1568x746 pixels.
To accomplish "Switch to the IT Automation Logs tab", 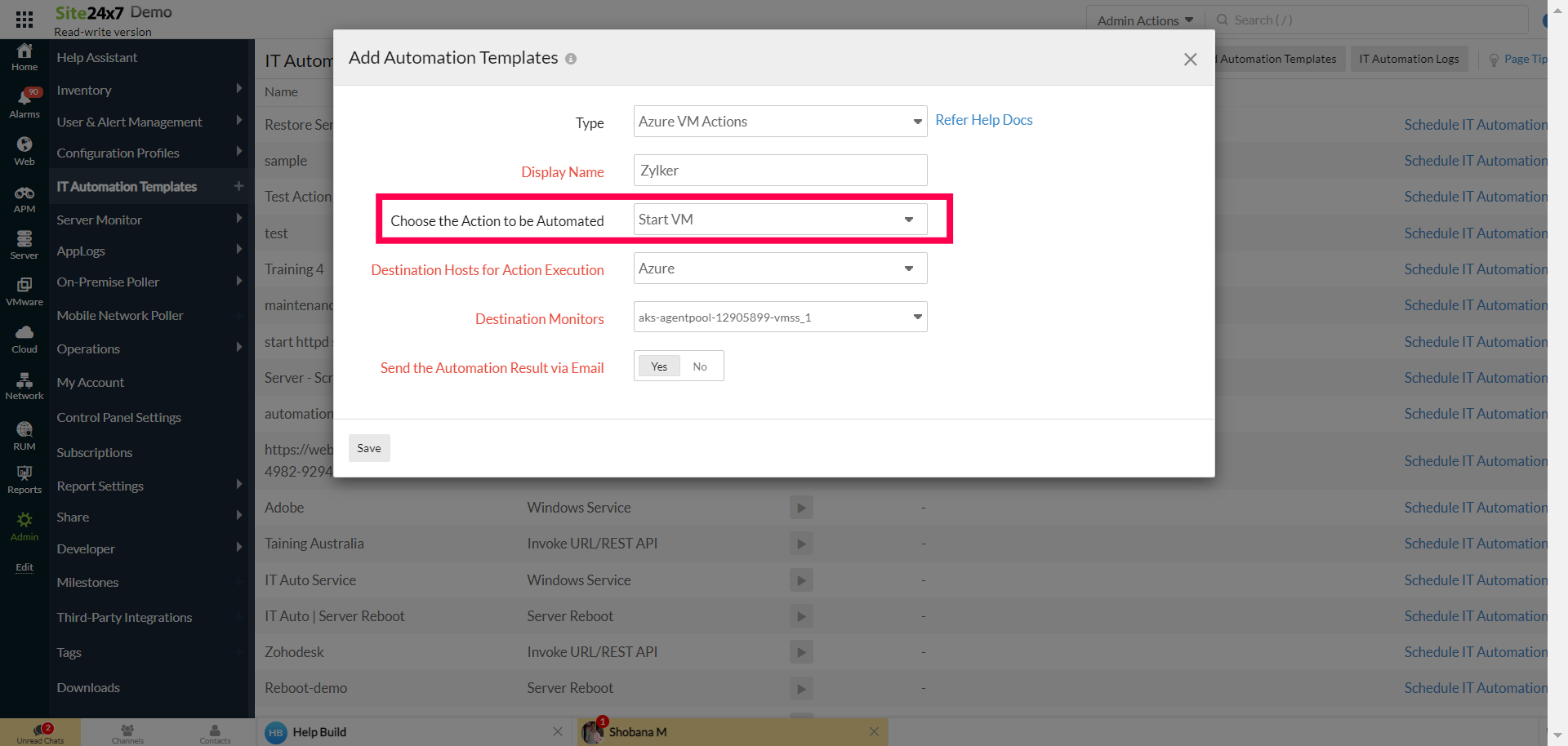I will click(x=1409, y=58).
